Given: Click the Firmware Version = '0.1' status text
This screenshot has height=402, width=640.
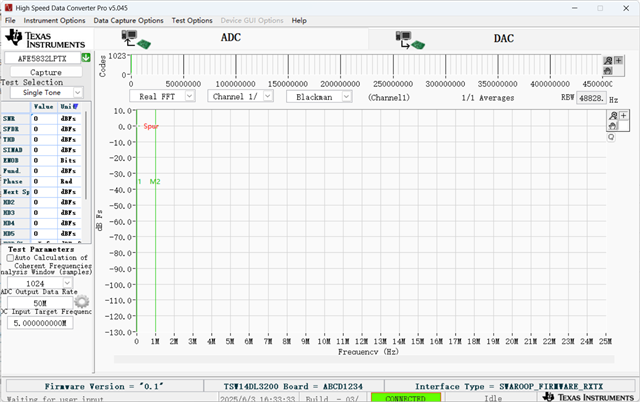Looking at the screenshot, I should [104, 386].
